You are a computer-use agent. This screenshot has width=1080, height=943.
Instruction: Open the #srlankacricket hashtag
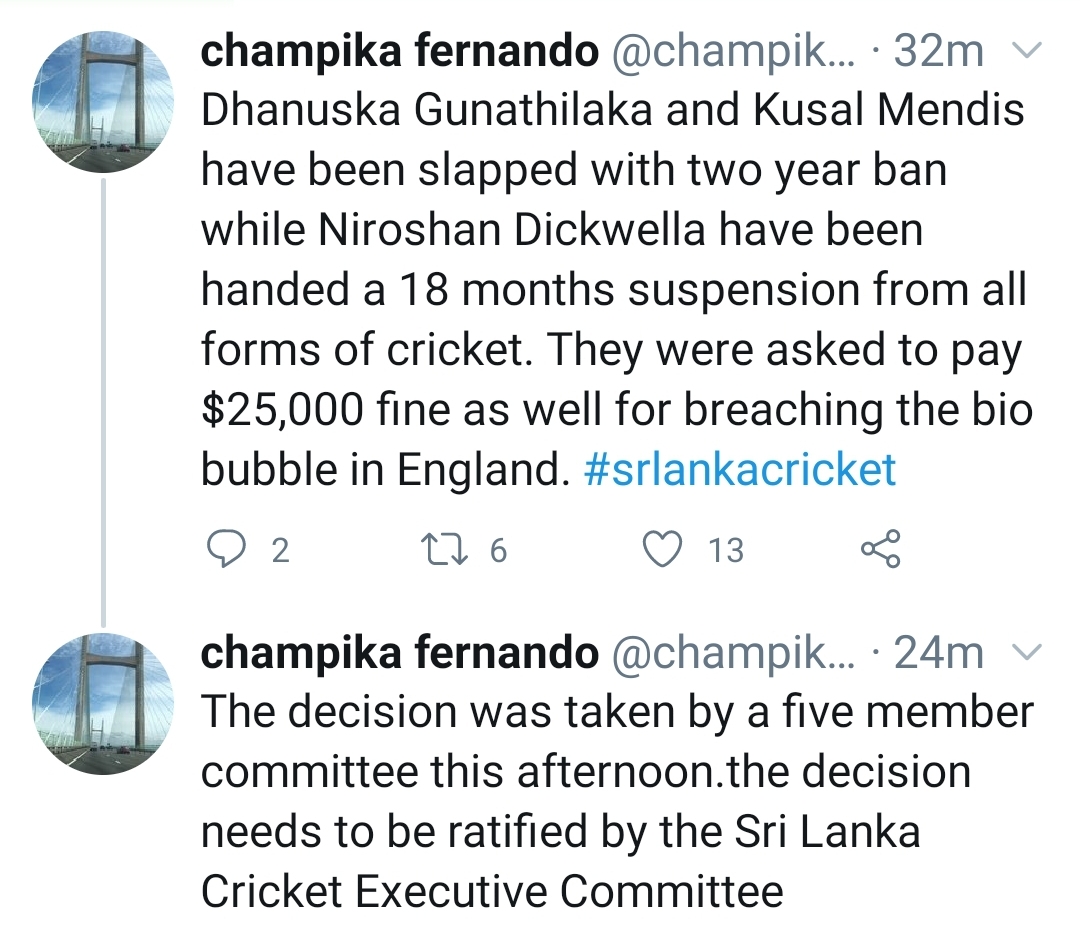tap(740, 469)
